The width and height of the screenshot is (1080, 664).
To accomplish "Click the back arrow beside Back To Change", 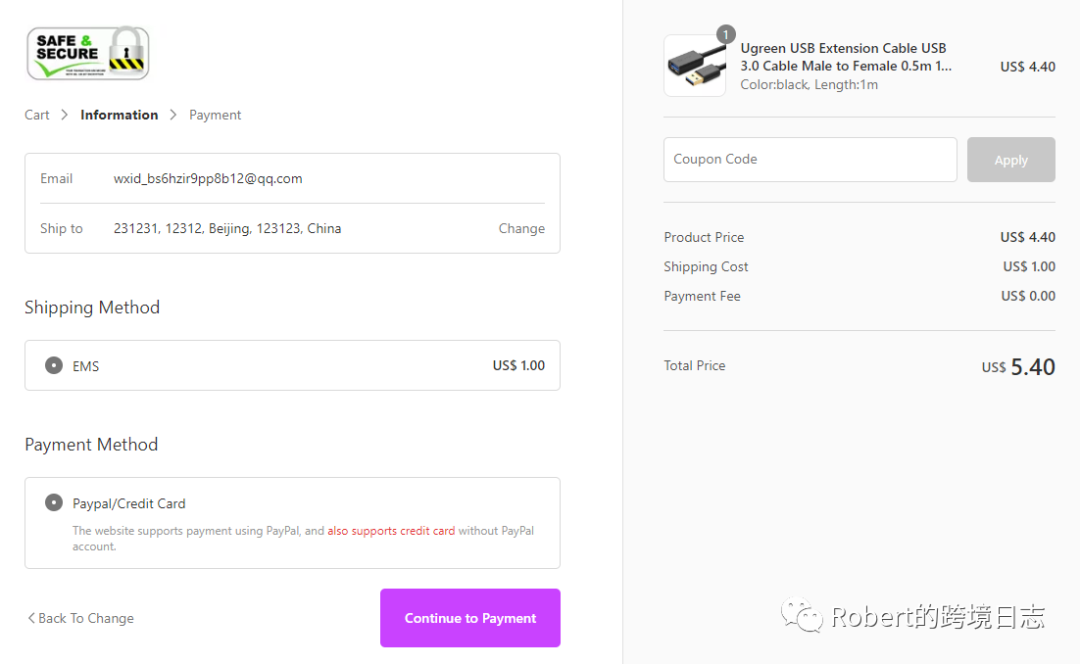I will (x=31, y=618).
